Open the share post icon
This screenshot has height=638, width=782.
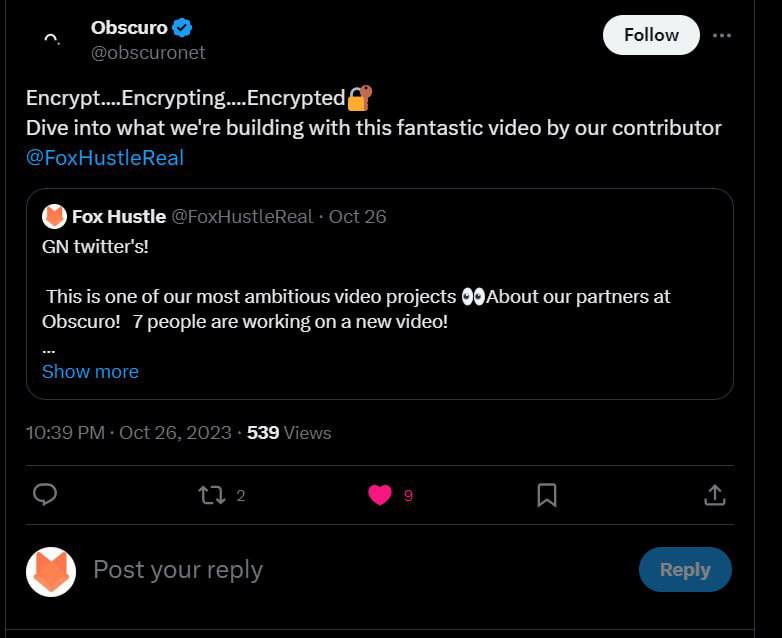coord(714,495)
